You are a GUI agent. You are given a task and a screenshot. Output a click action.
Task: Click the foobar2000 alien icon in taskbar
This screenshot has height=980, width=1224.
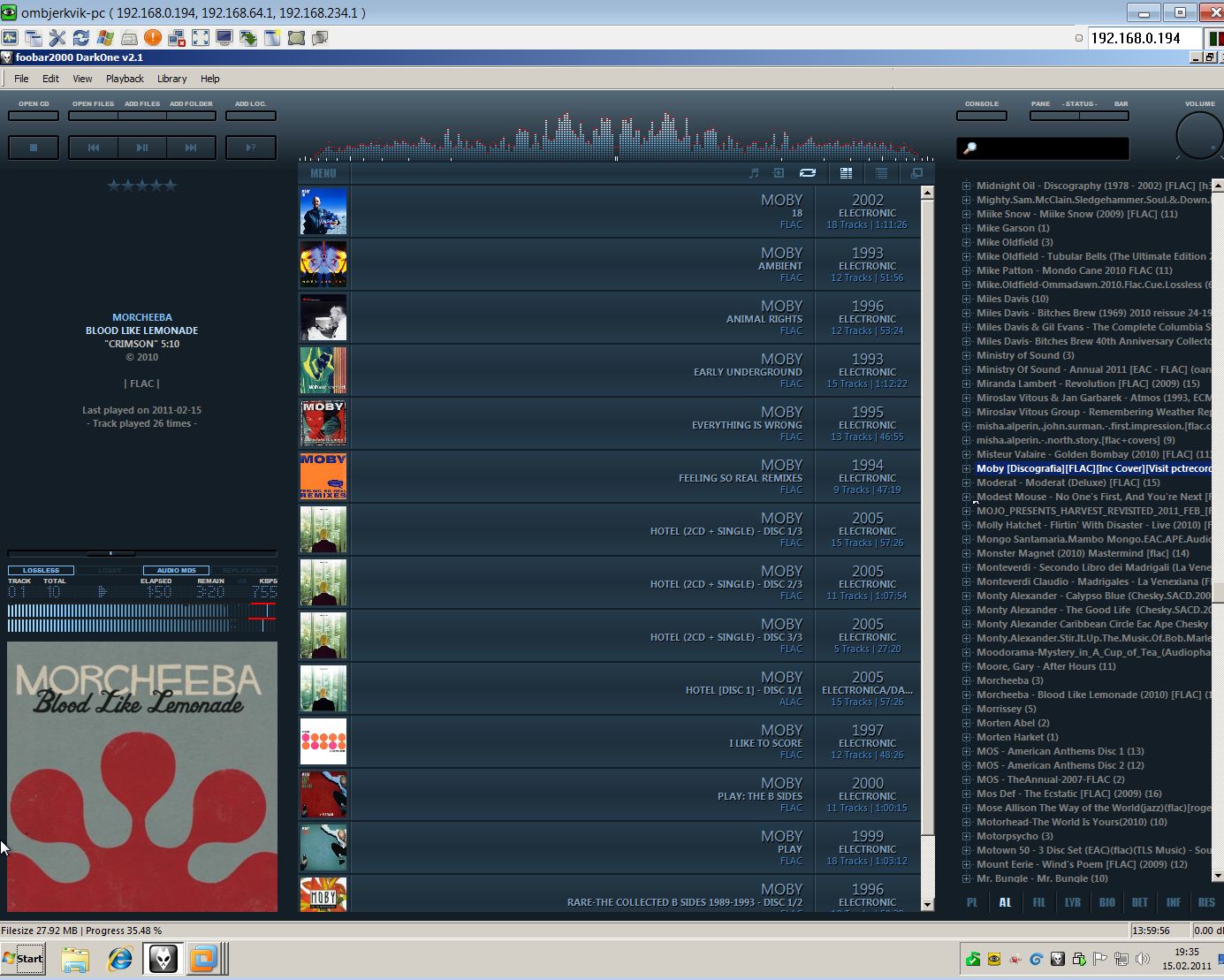tap(163, 959)
